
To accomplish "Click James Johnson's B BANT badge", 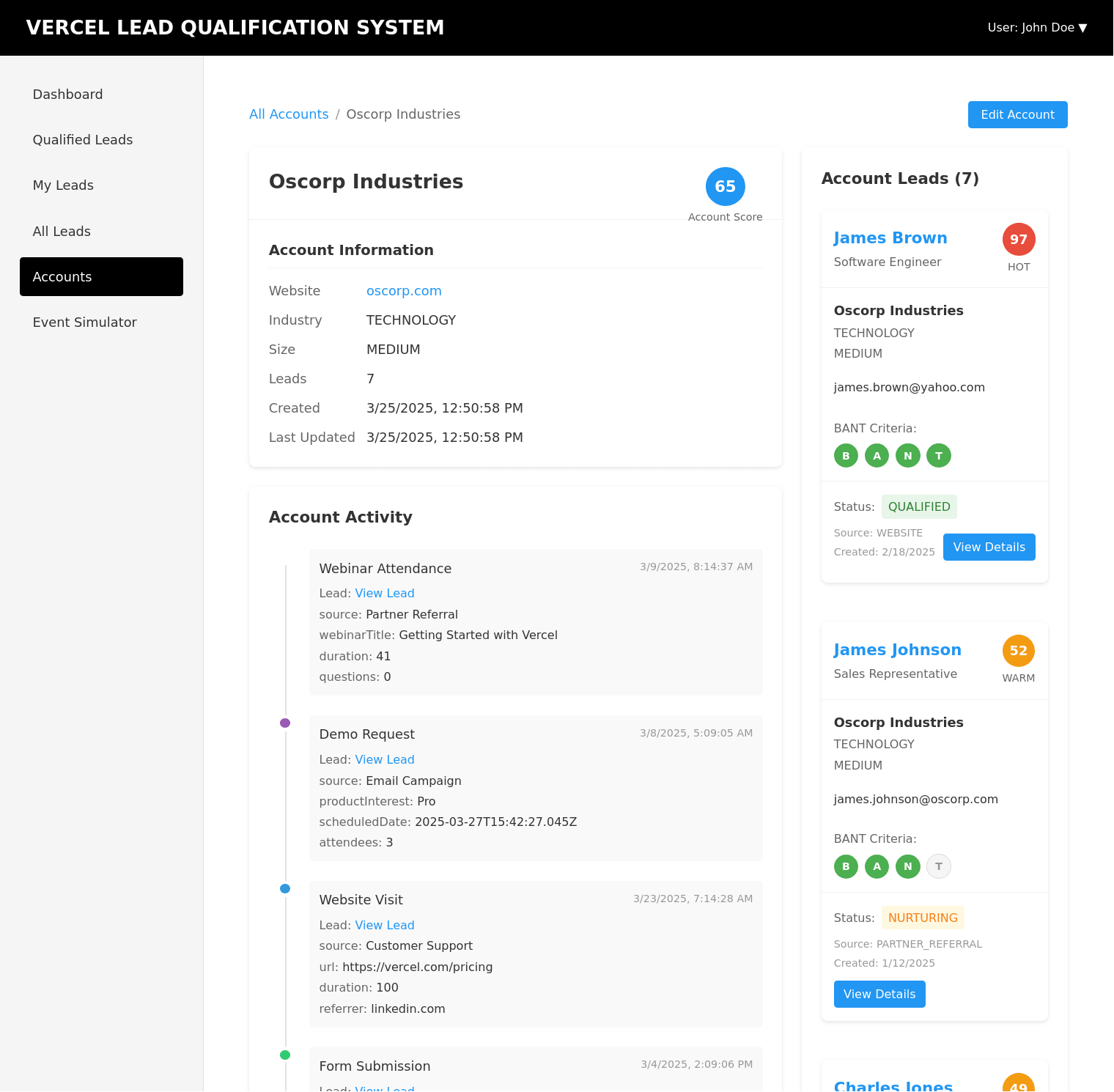I will [846, 867].
